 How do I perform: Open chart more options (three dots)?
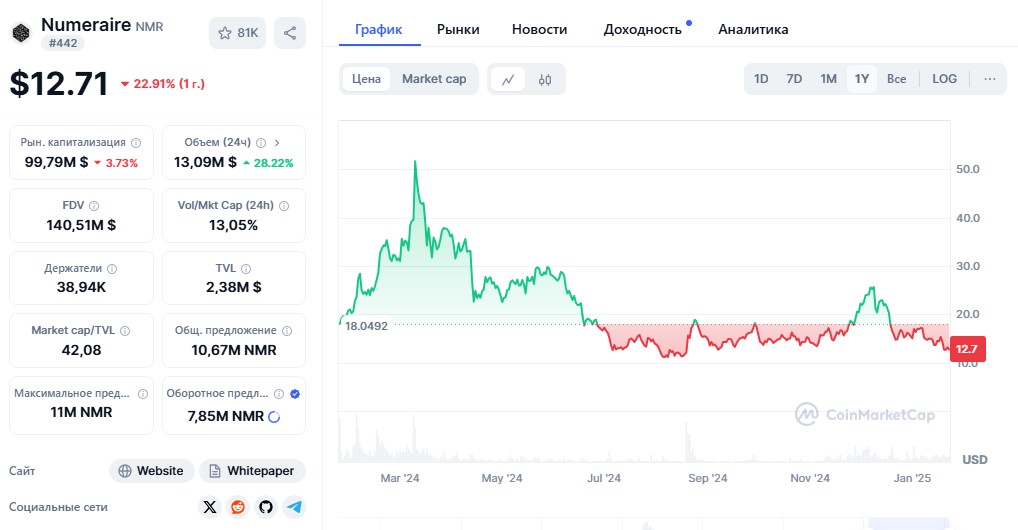[x=989, y=79]
